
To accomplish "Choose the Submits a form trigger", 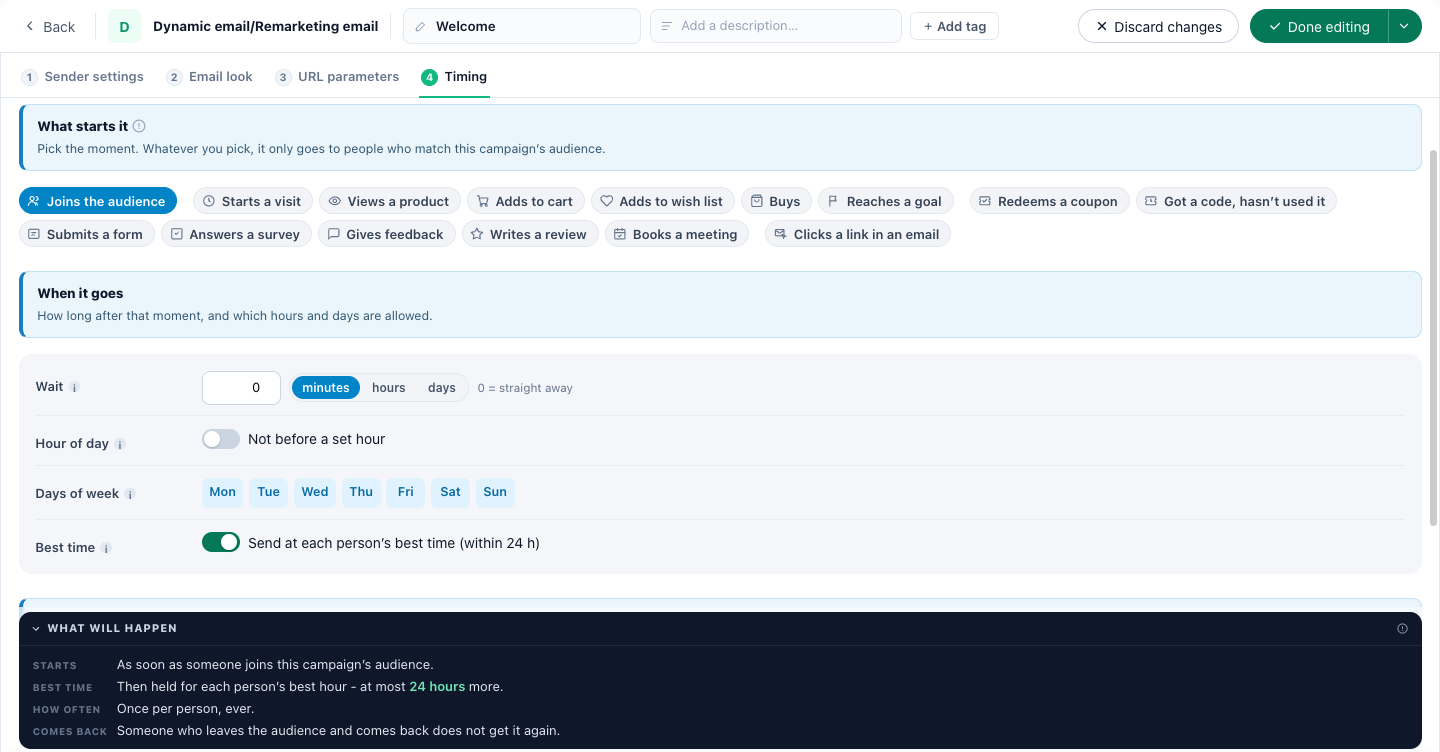I will click(87, 234).
